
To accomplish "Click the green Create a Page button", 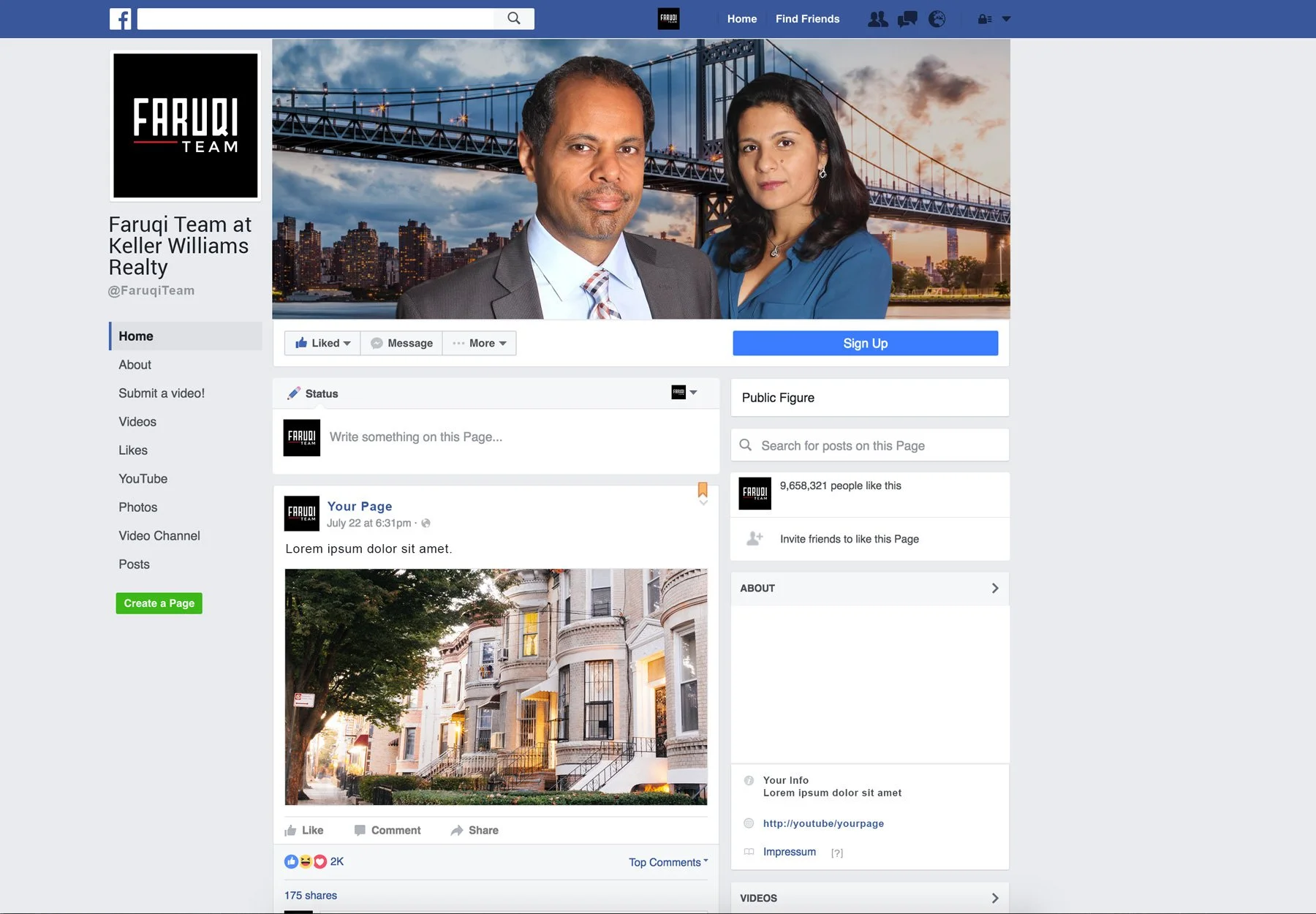I will (159, 603).
